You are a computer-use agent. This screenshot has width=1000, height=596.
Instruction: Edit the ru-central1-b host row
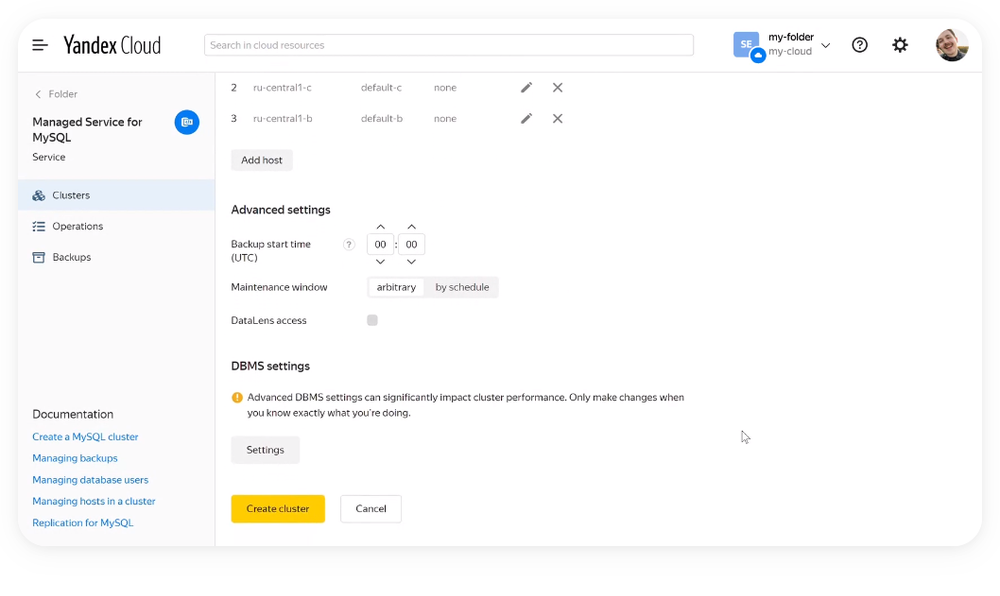coord(526,119)
